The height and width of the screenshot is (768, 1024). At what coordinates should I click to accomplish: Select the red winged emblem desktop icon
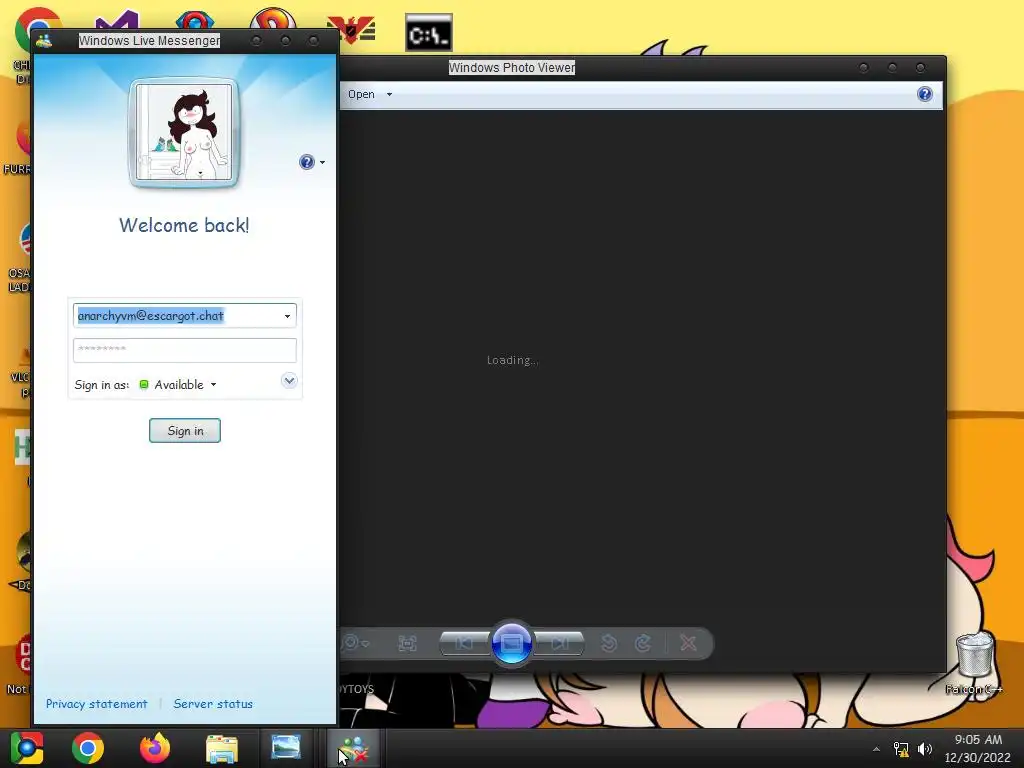[x=351, y=30]
